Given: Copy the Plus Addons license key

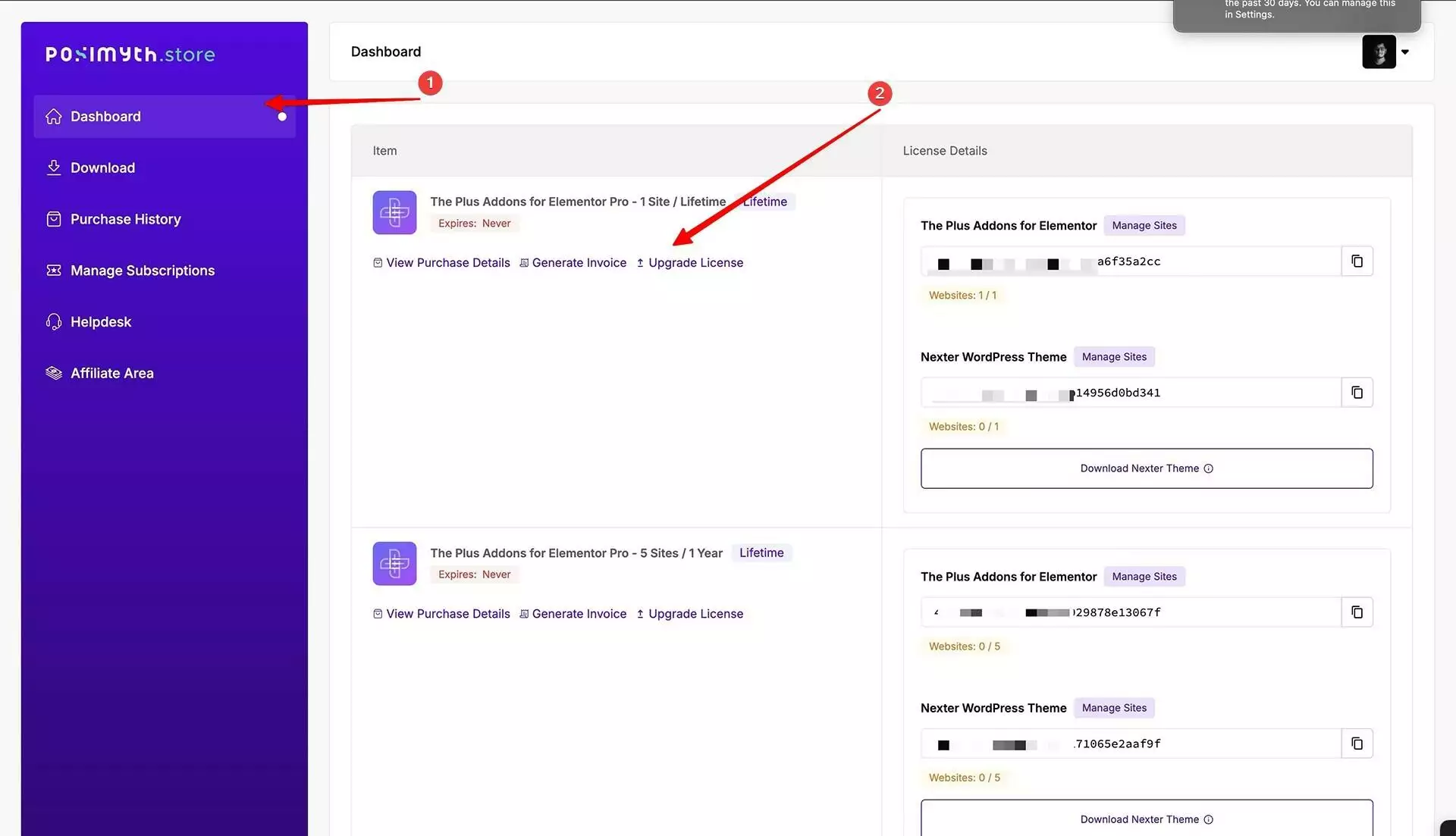Looking at the screenshot, I should pos(1357,261).
